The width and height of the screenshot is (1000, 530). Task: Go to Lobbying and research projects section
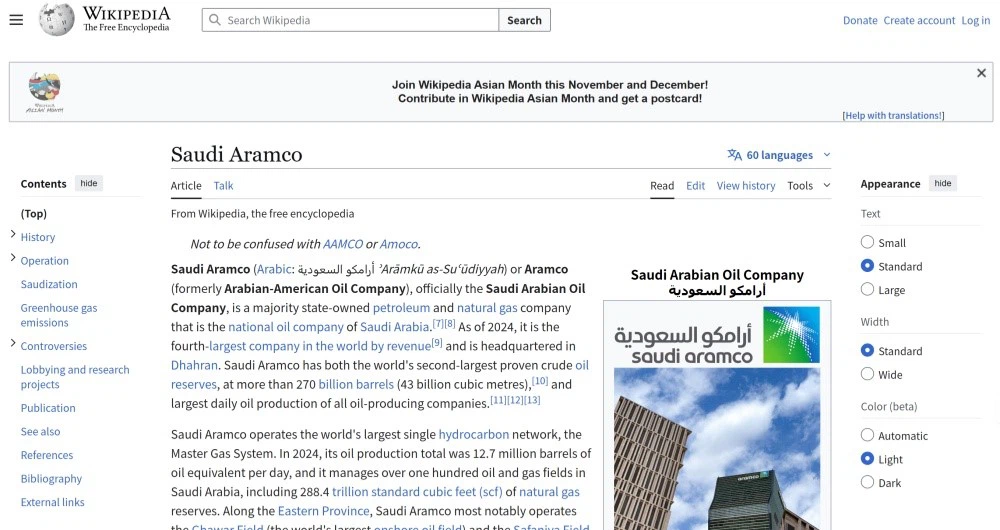coord(75,377)
